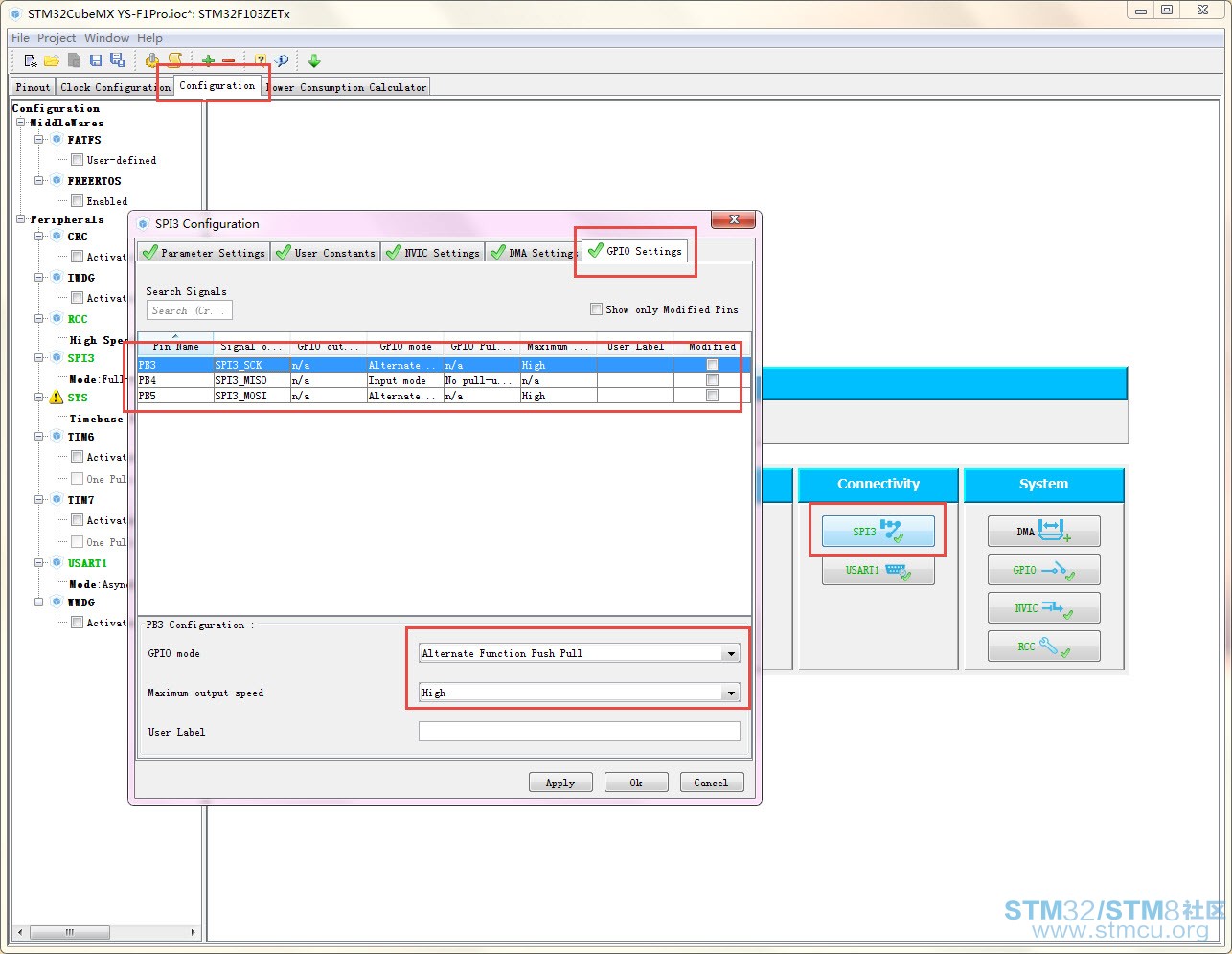Select the PB4 SPI3_MISO table row
1232x954 pixels.
[445, 380]
